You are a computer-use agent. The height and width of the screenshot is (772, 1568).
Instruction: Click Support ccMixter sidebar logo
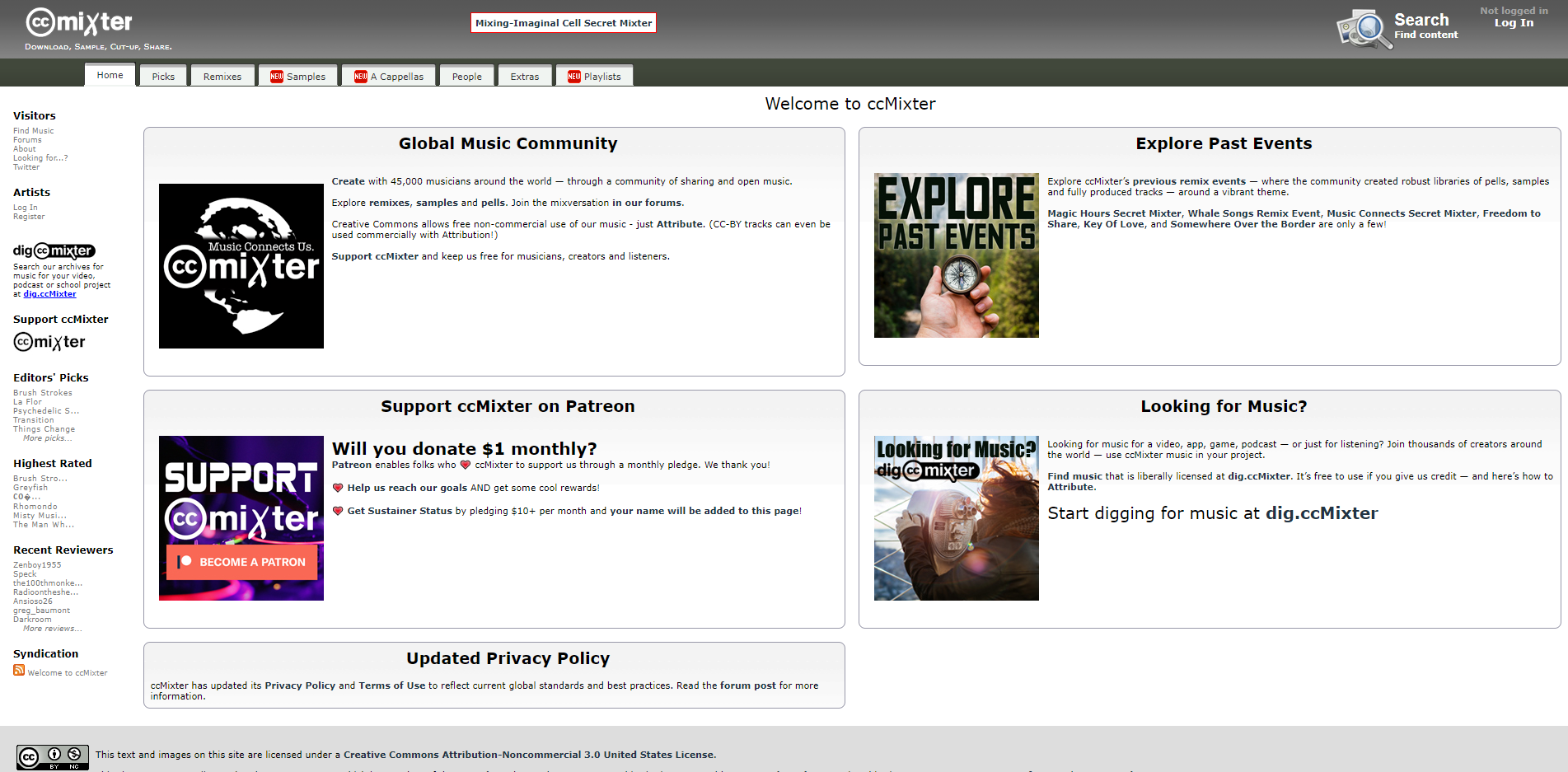pos(49,342)
